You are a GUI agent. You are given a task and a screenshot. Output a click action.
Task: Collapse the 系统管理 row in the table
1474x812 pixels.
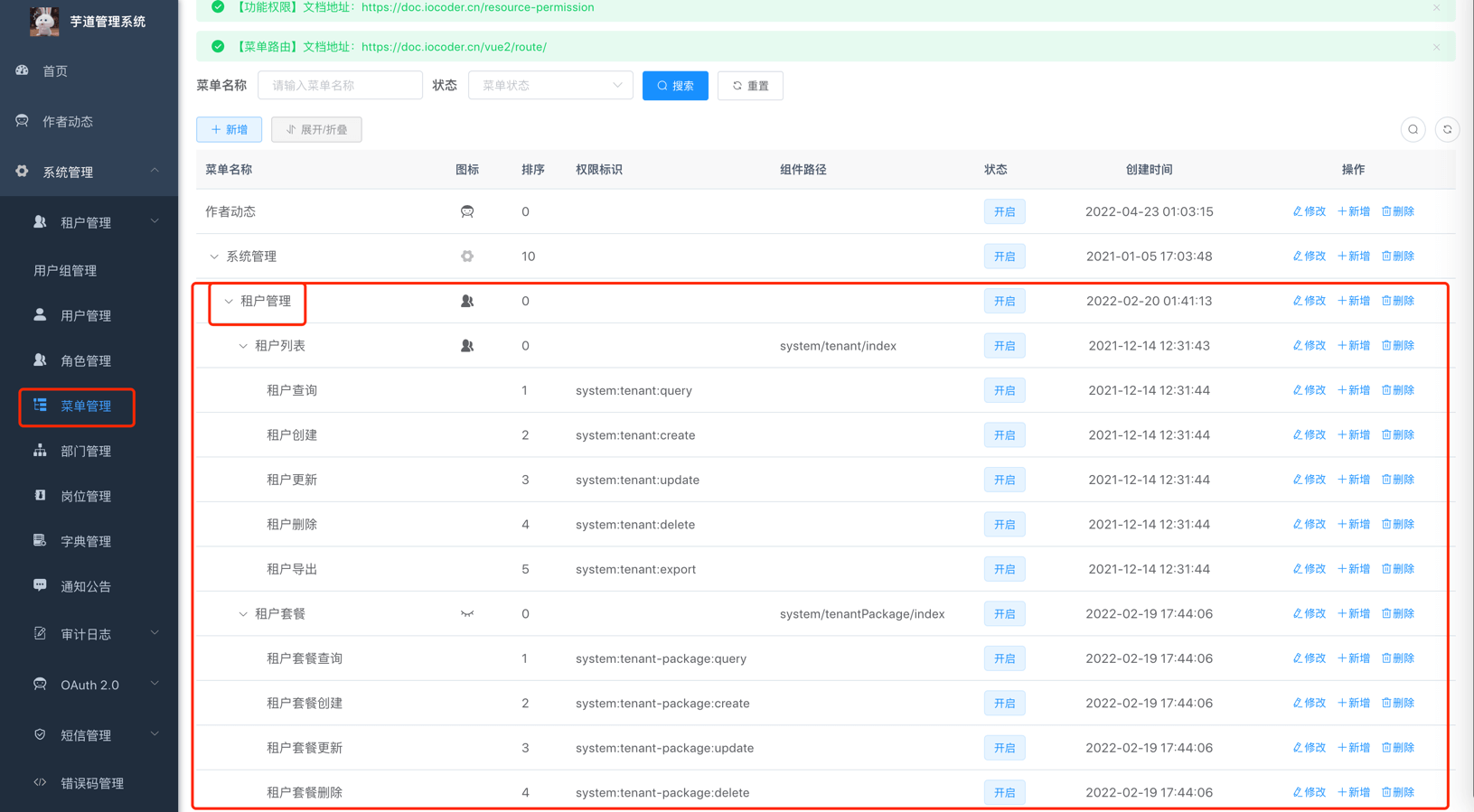point(214,257)
